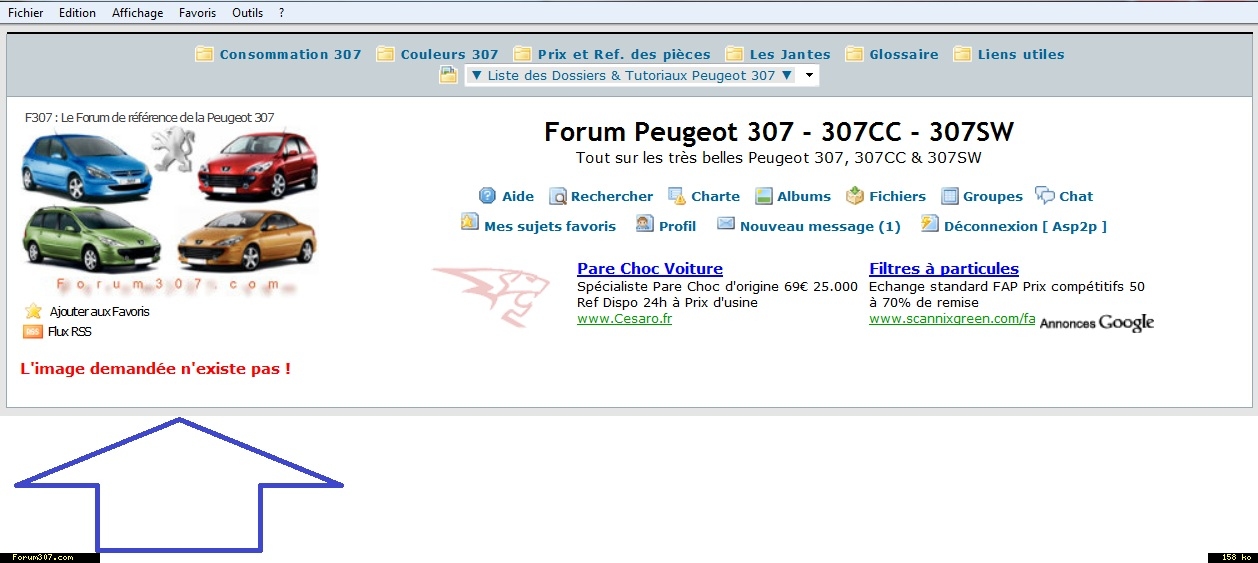Screen dimensions: 1258x563
Task: Click the Chat speech bubble icon
Action: (1045, 195)
